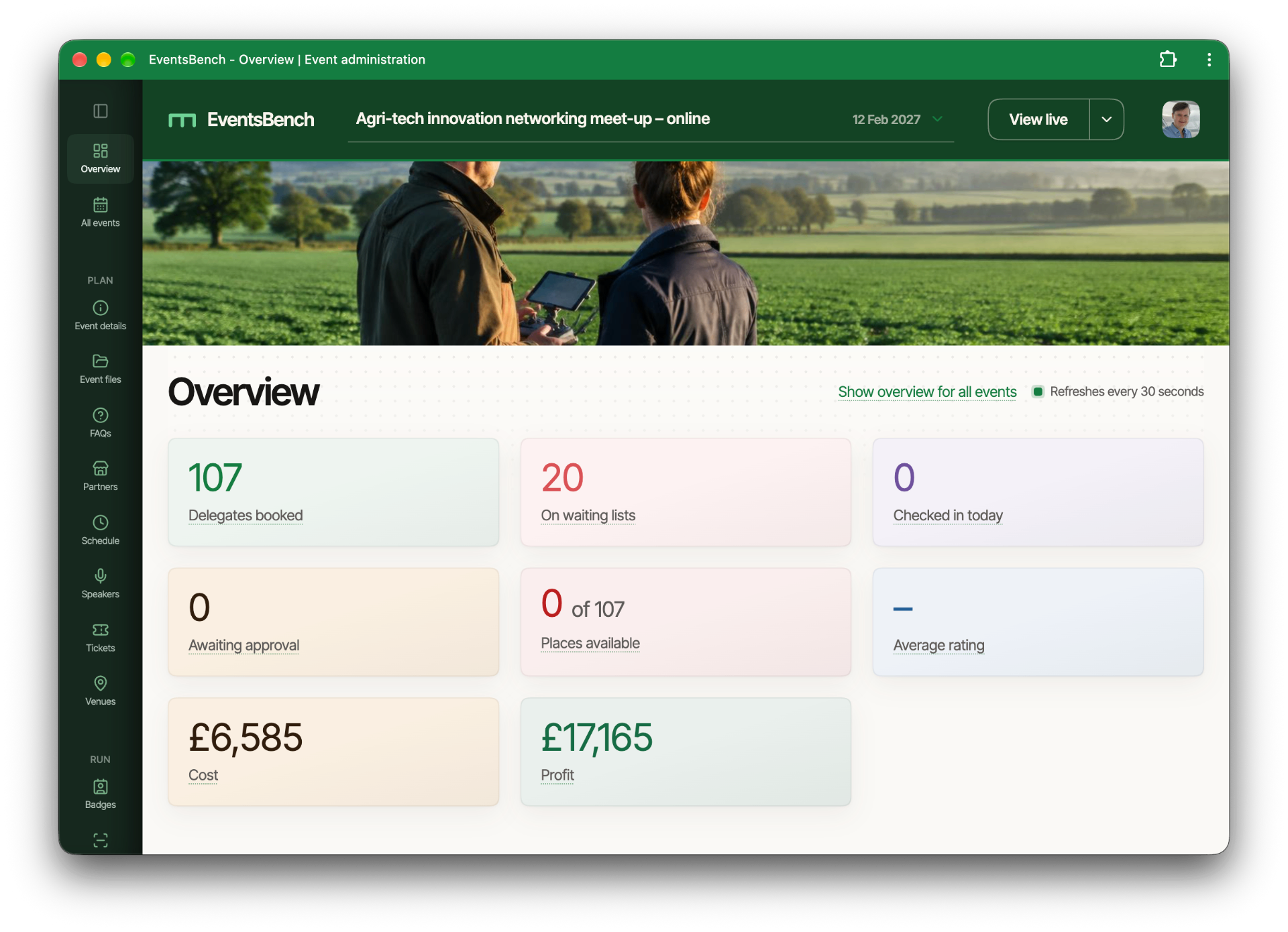Open the Venues page
Viewport: 1288px width, 932px height.
pyautogui.click(x=101, y=691)
